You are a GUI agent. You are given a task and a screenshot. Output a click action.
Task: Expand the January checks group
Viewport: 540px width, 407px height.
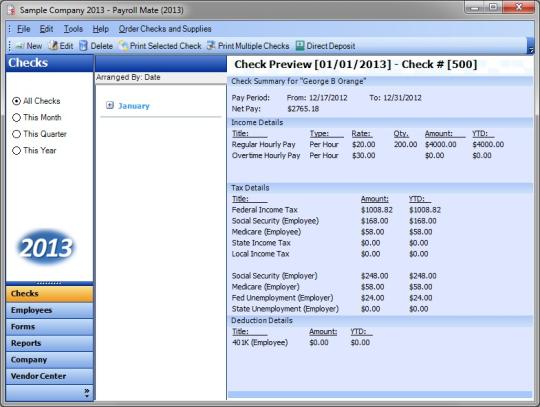pyautogui.click(x=110, y=105)
